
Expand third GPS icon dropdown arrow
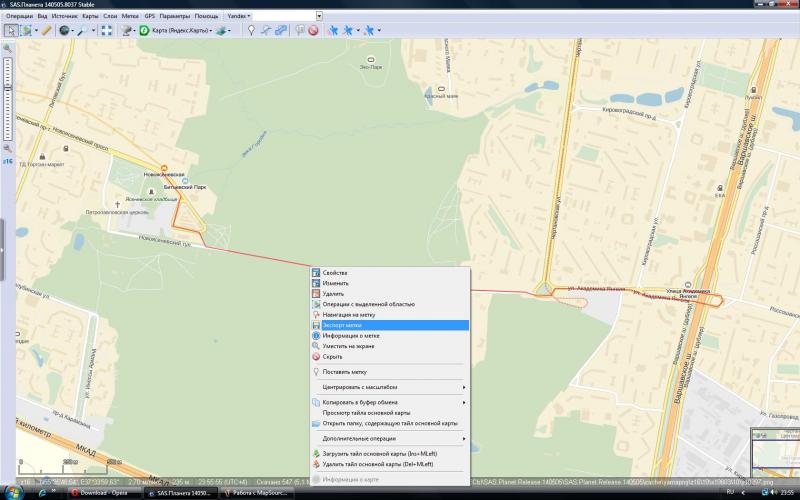coord(379,31)
